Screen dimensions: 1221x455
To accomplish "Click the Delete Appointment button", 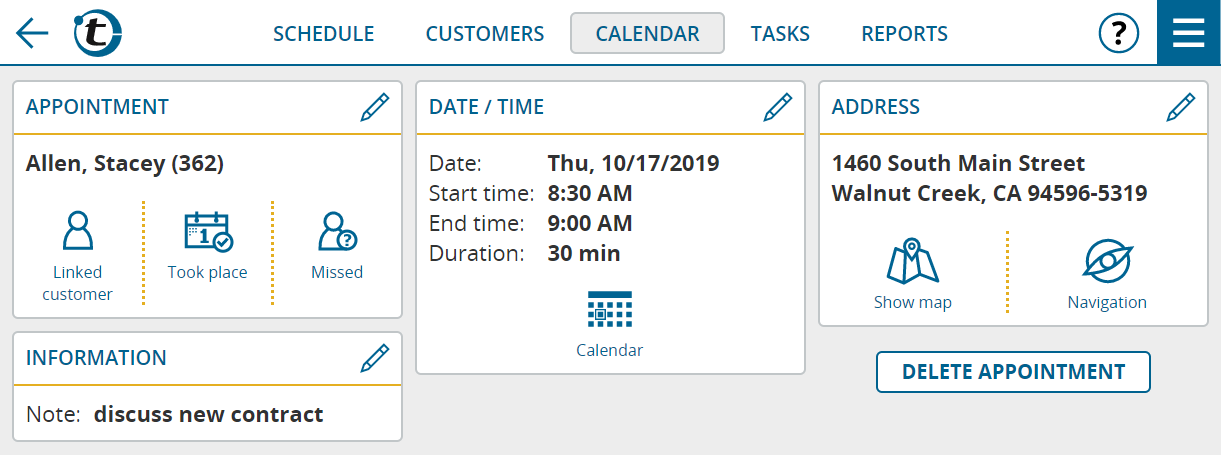I will [x=1013, y=372].
